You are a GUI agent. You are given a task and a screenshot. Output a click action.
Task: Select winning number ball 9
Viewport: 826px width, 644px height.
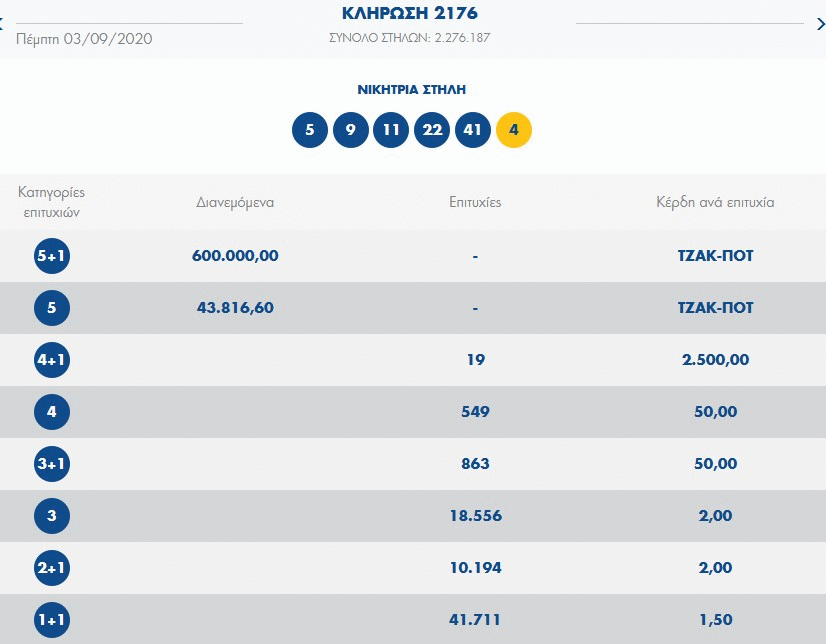point(350,130)
